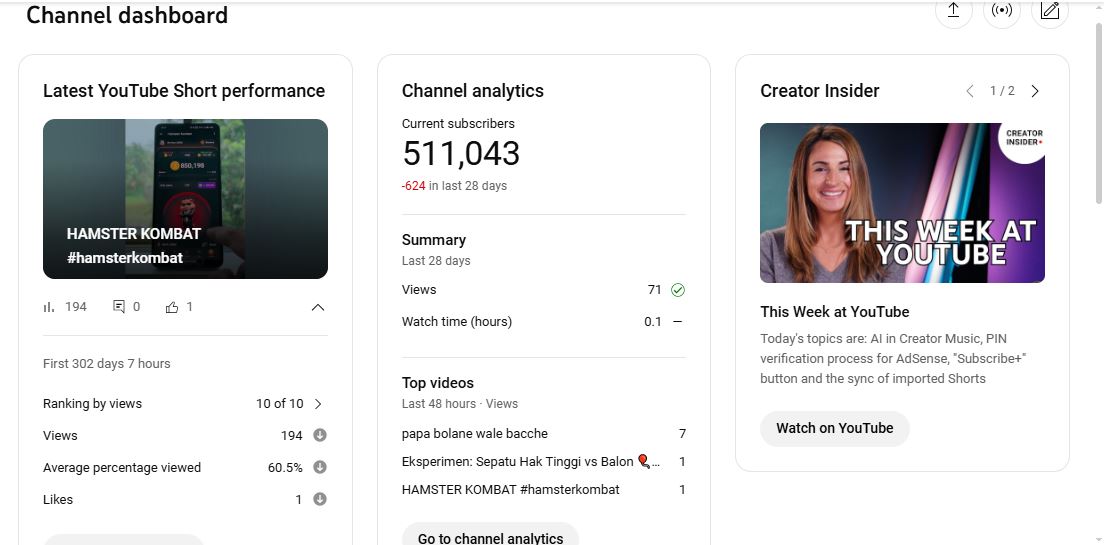Click the This Week at YouTube title text

pos(834,312)
